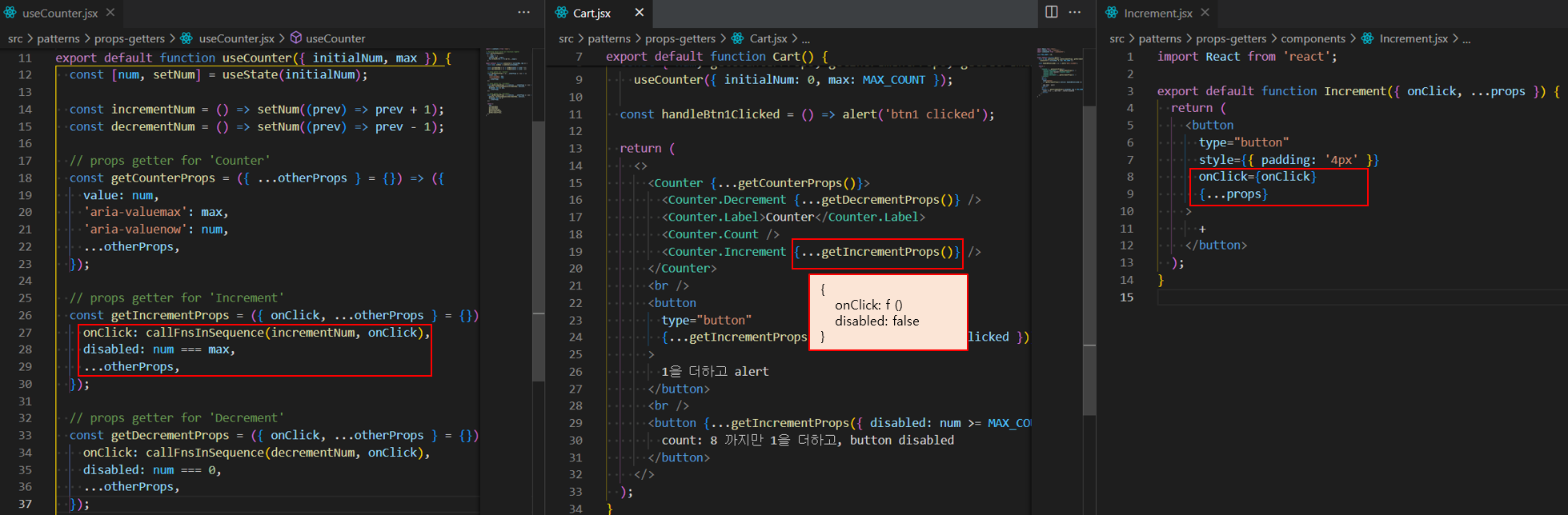1568x515 pixels.
Task: Click 'Counter.Count' tag in Cart.jsx
Action: 712,234
